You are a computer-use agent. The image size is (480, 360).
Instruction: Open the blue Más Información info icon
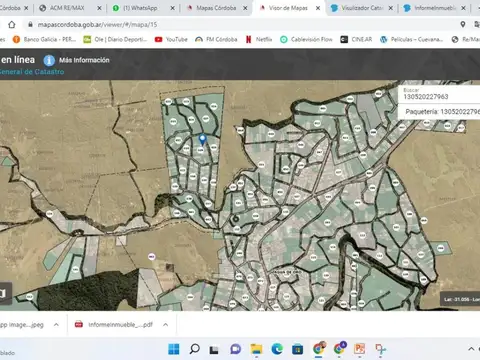click(x=49, y=60)
